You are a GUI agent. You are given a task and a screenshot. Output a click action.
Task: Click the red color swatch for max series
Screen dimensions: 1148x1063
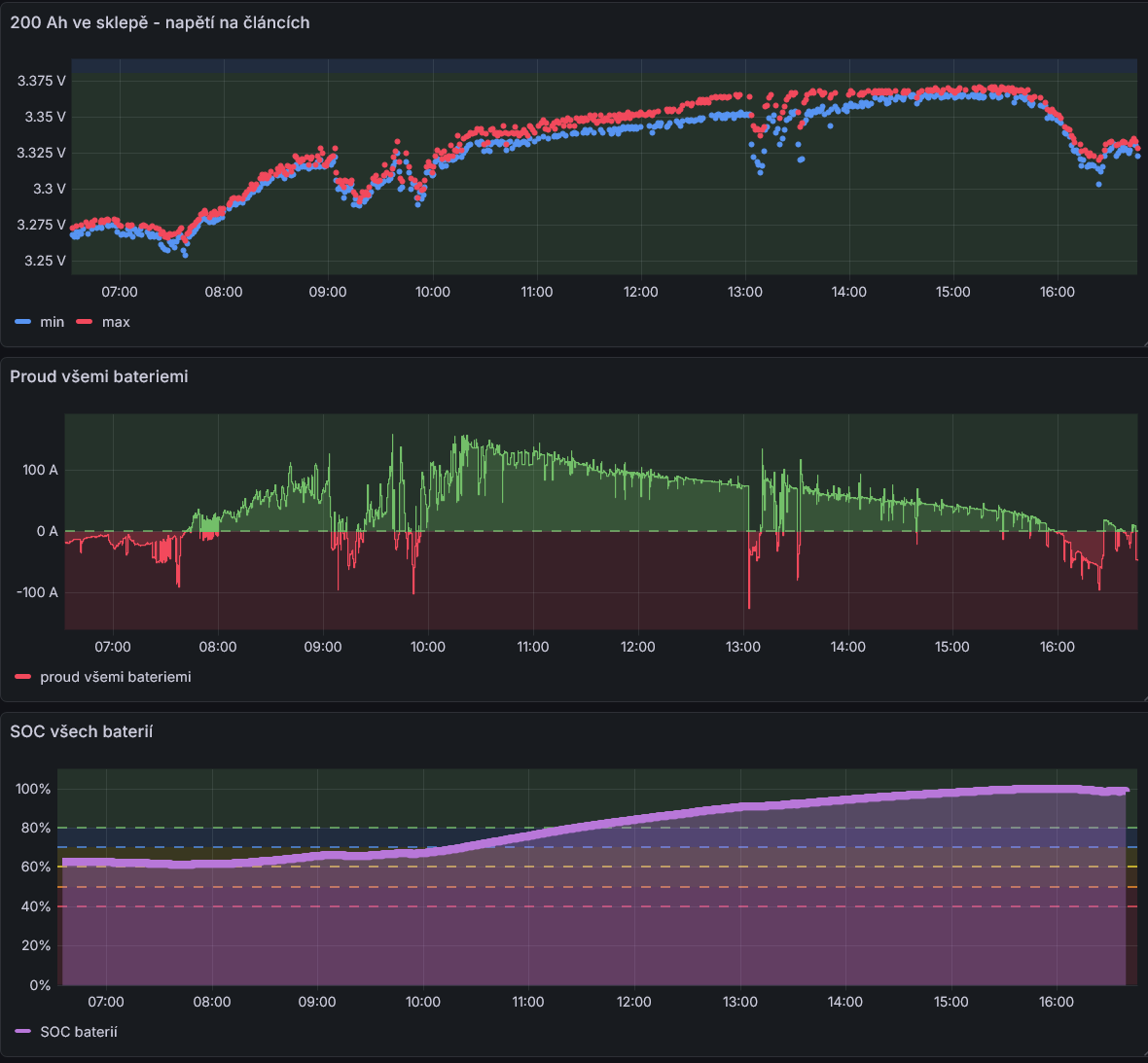(85, 322)
